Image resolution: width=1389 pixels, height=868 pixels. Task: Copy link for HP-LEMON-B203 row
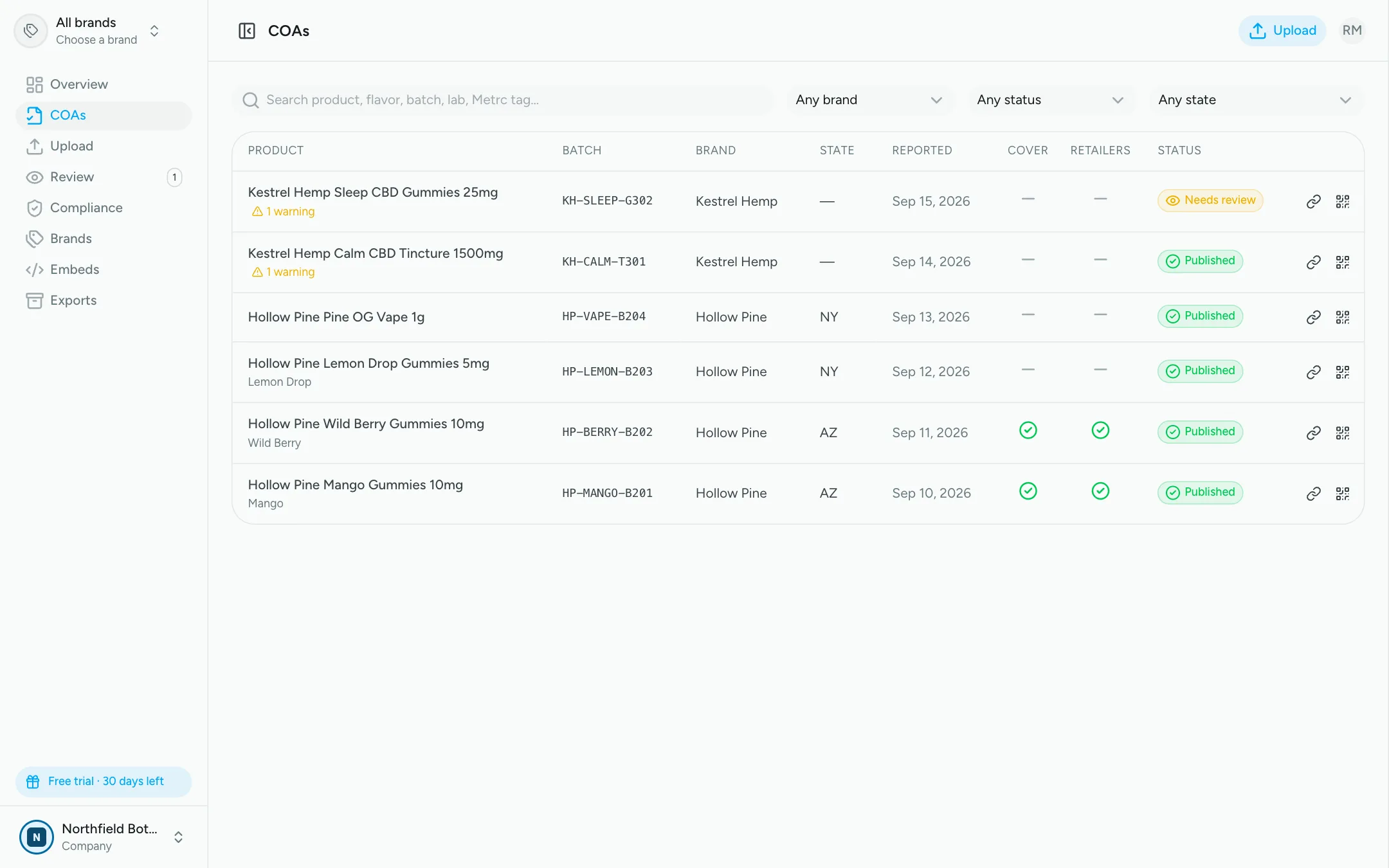1313,372
